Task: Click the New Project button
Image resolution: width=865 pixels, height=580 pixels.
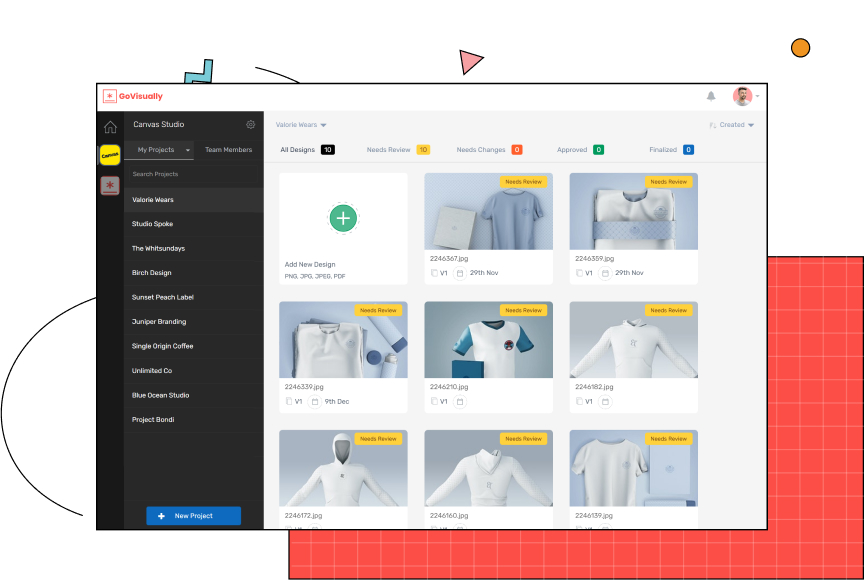Action: [193, 516]
